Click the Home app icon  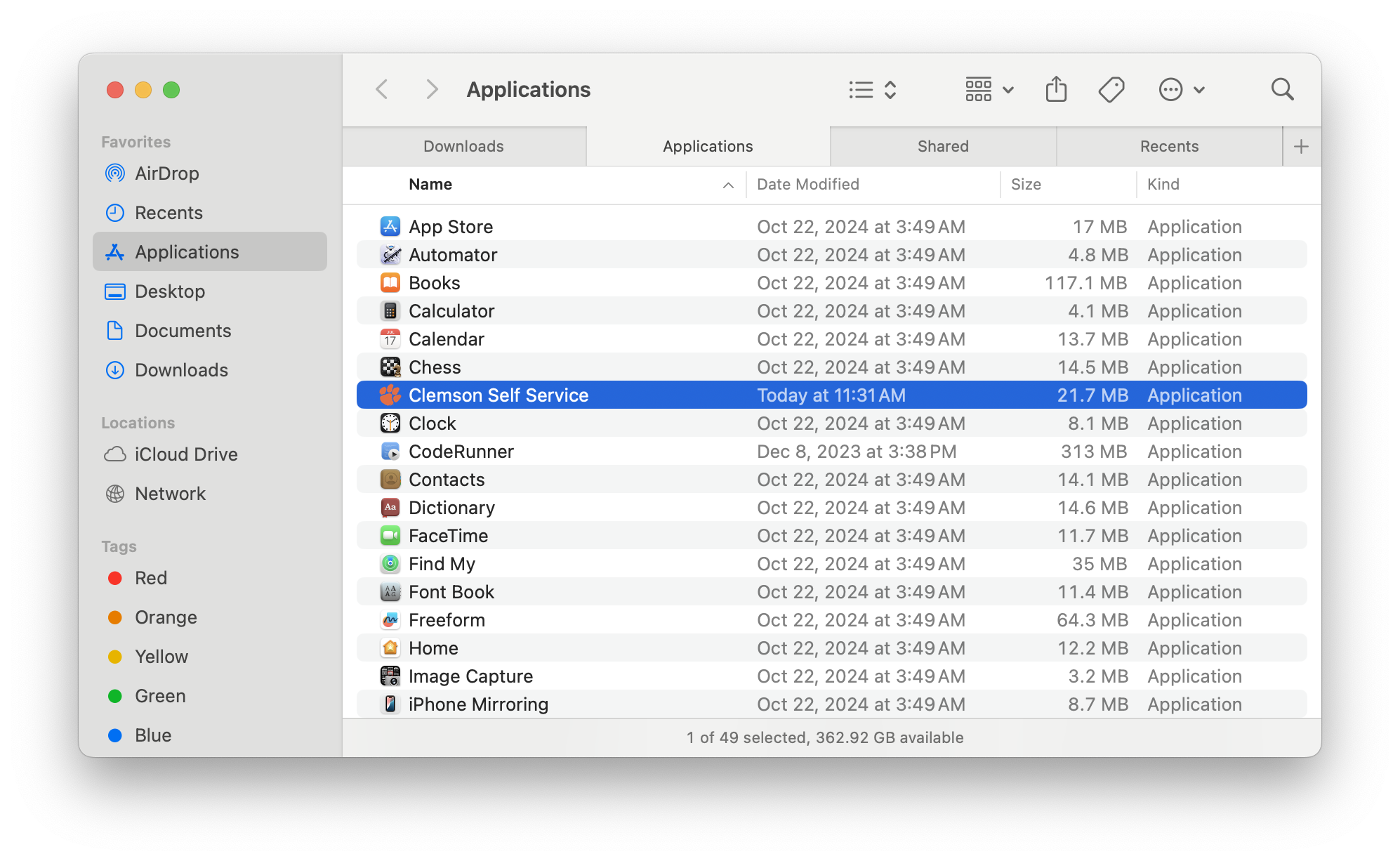tap(390, 648)
